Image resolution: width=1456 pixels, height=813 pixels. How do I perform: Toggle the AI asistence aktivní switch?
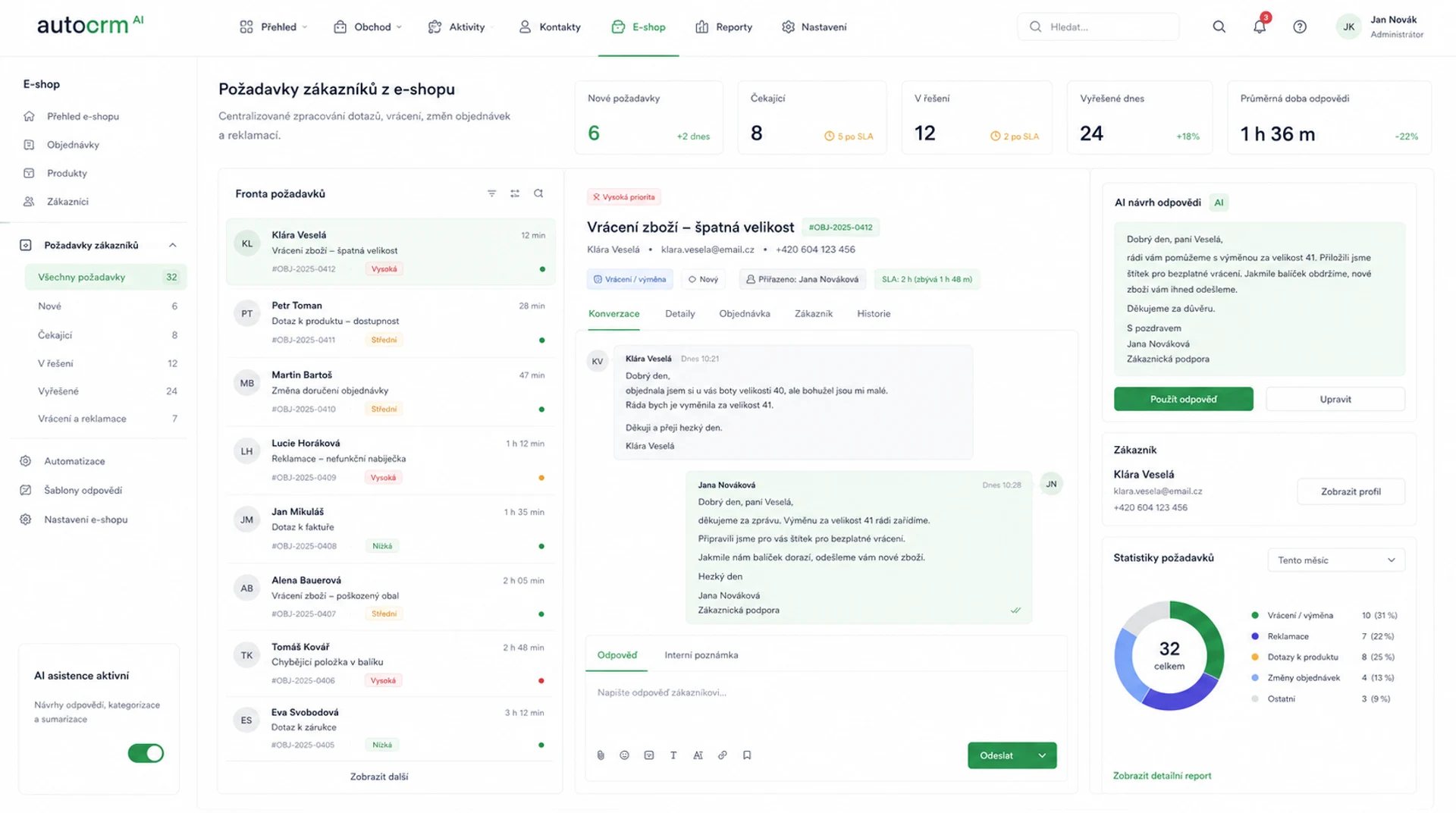[146, 753]
